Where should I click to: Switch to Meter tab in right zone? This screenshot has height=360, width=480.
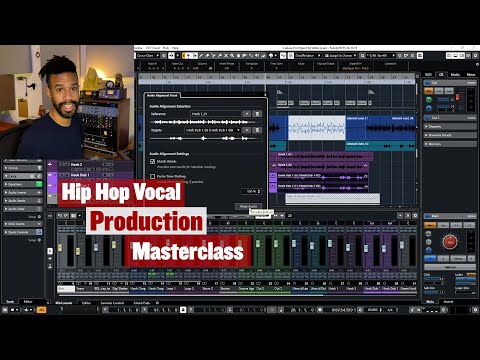(x=471, y=75)
